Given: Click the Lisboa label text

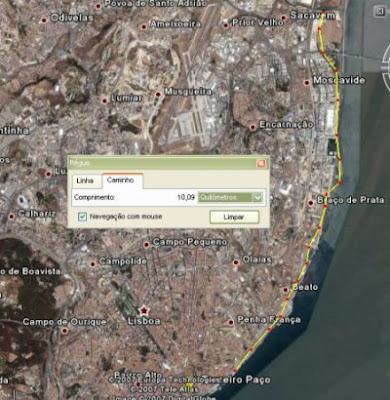Looking at the screenshot, I should click(x=144, y=321).
